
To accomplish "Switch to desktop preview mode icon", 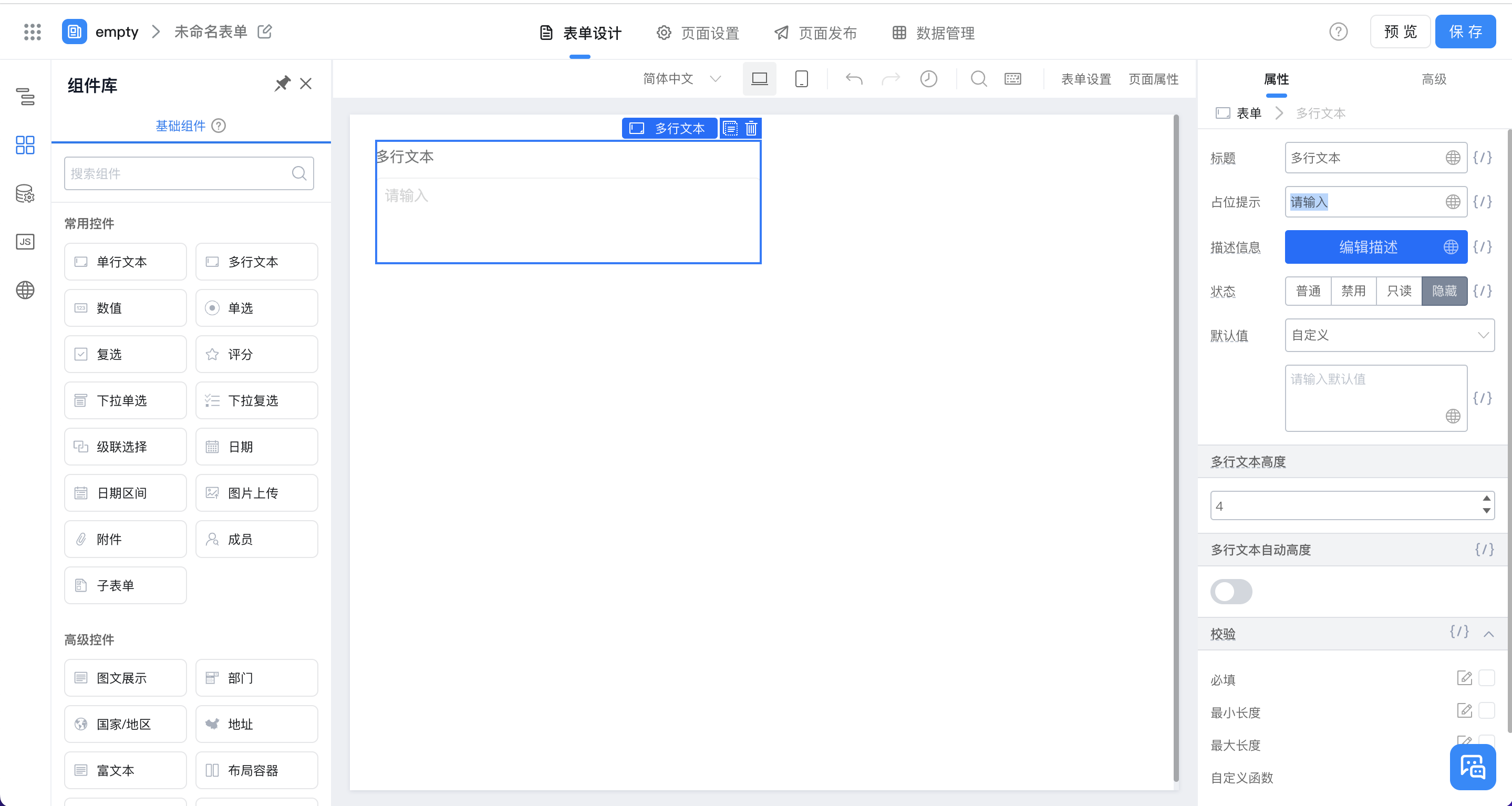I will click(759, 79).
